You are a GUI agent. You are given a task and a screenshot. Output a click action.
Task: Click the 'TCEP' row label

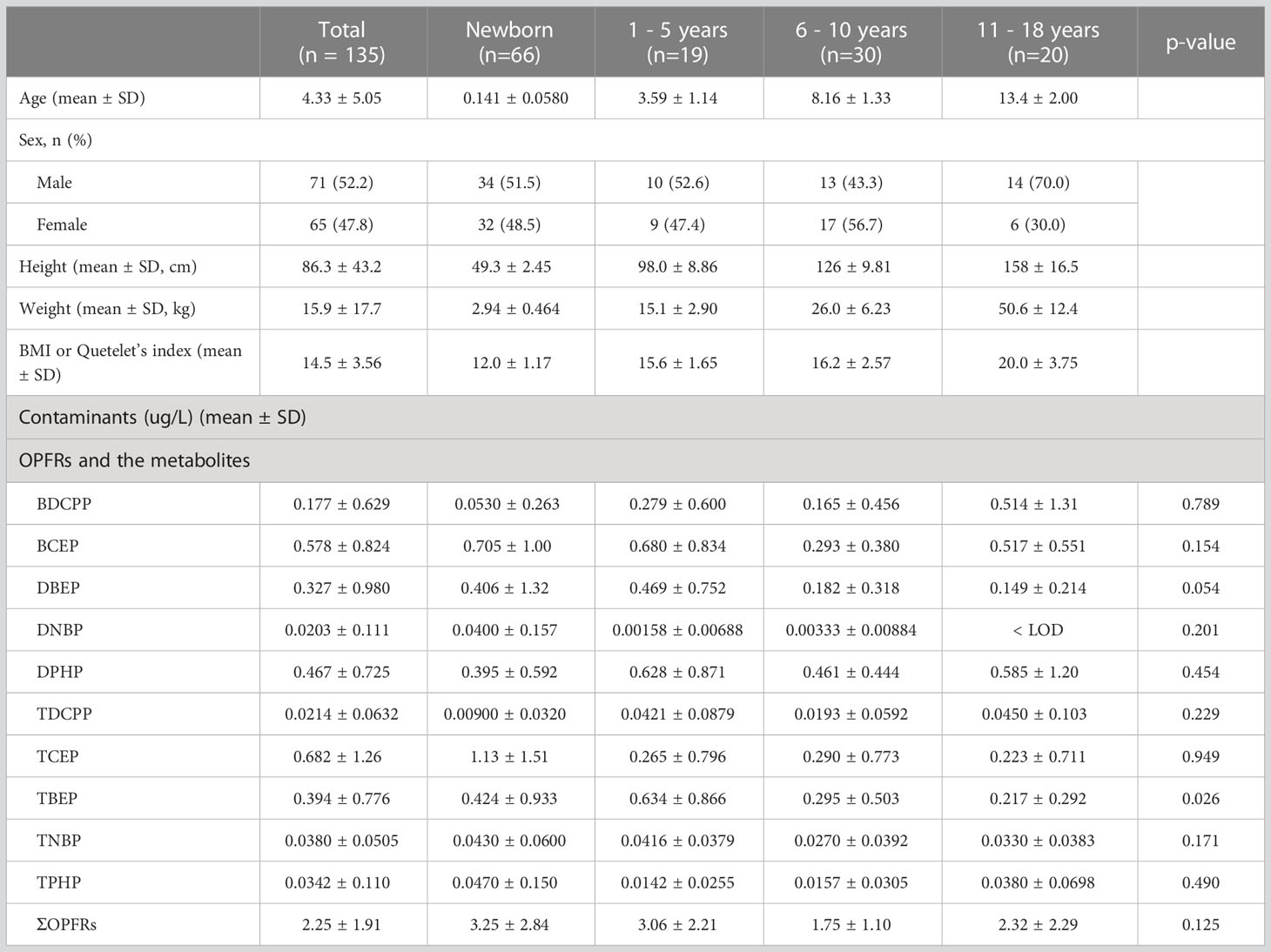tap(57, 756)
